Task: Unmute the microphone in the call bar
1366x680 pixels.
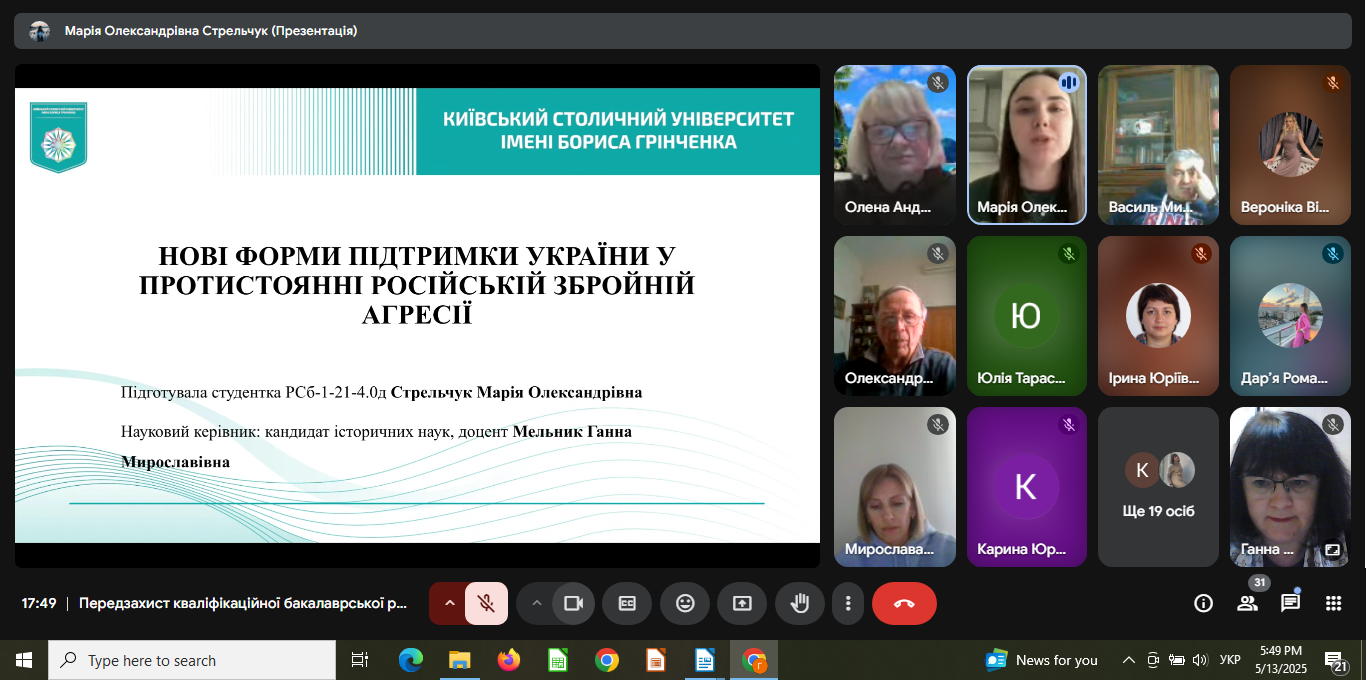Action: (486, 604)
